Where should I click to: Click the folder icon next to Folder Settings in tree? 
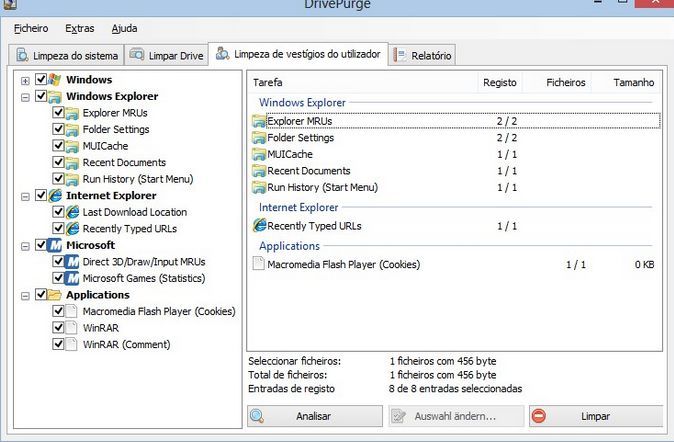click(72, 129)
